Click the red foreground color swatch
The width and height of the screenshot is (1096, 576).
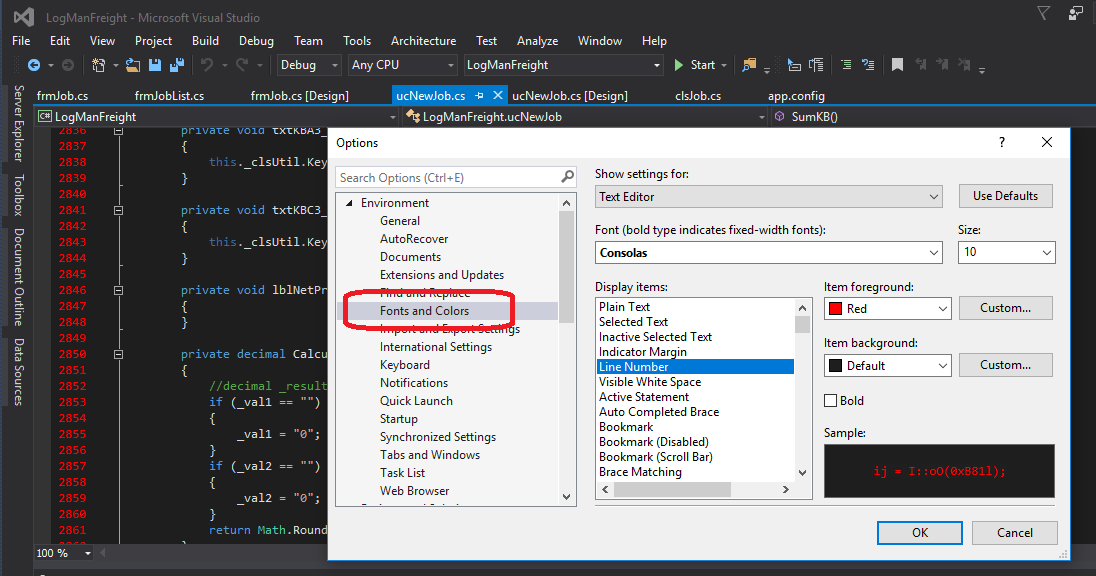(x=835, y=308)
